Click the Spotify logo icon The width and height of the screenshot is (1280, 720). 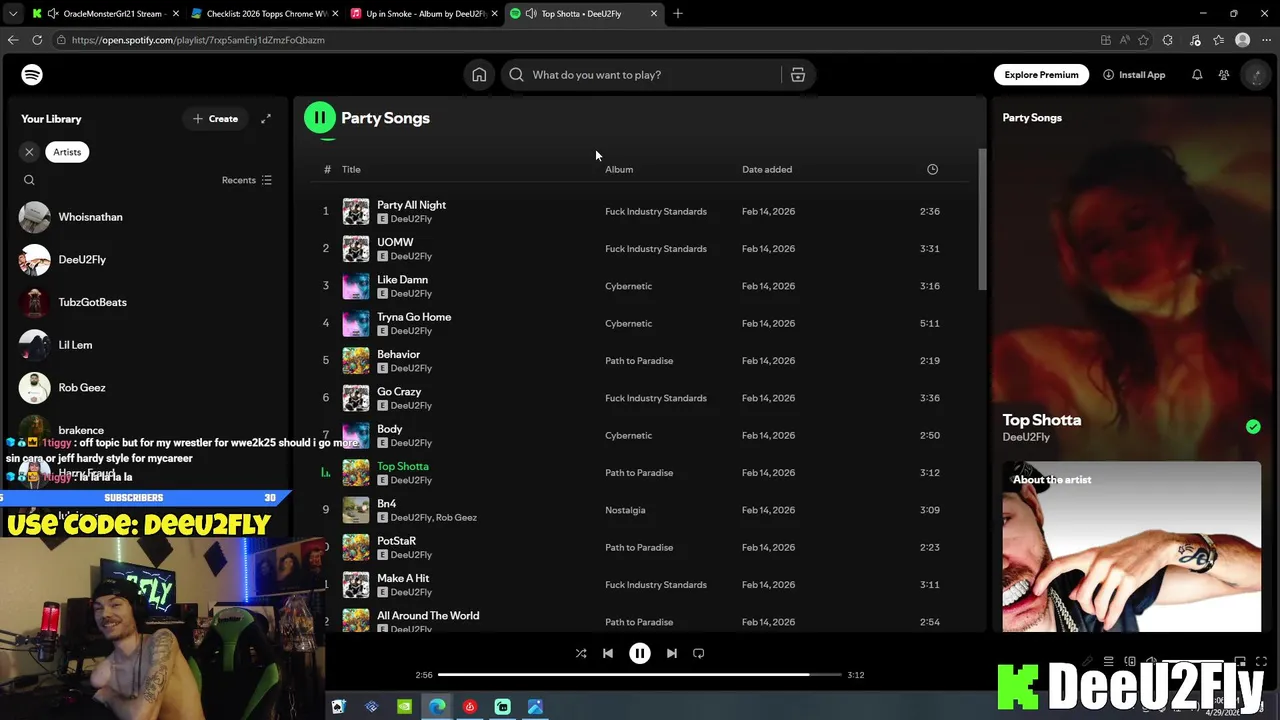pyautogui.click(x=32, y=75)
